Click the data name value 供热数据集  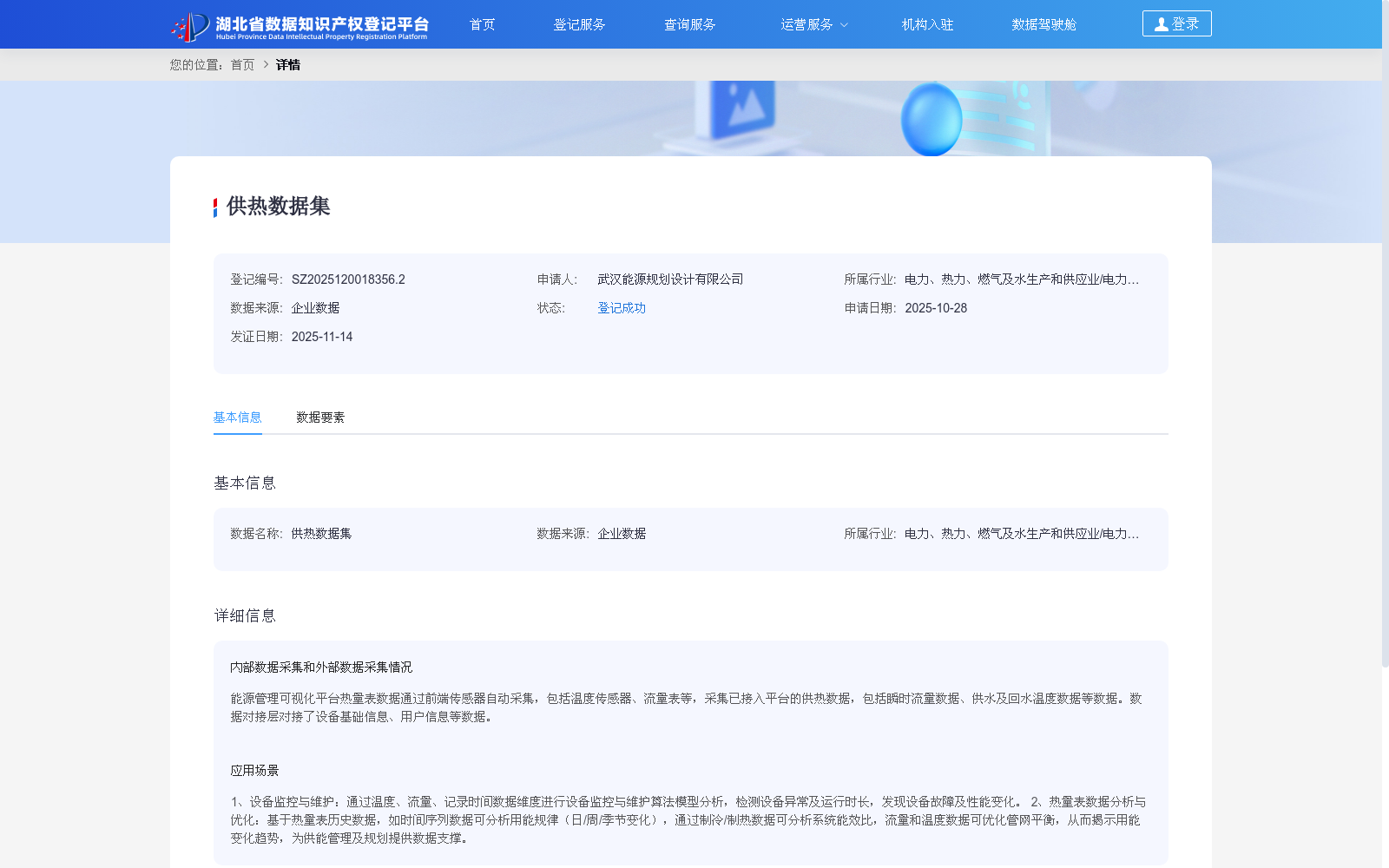pyautogui.click(x=321, y=534)
